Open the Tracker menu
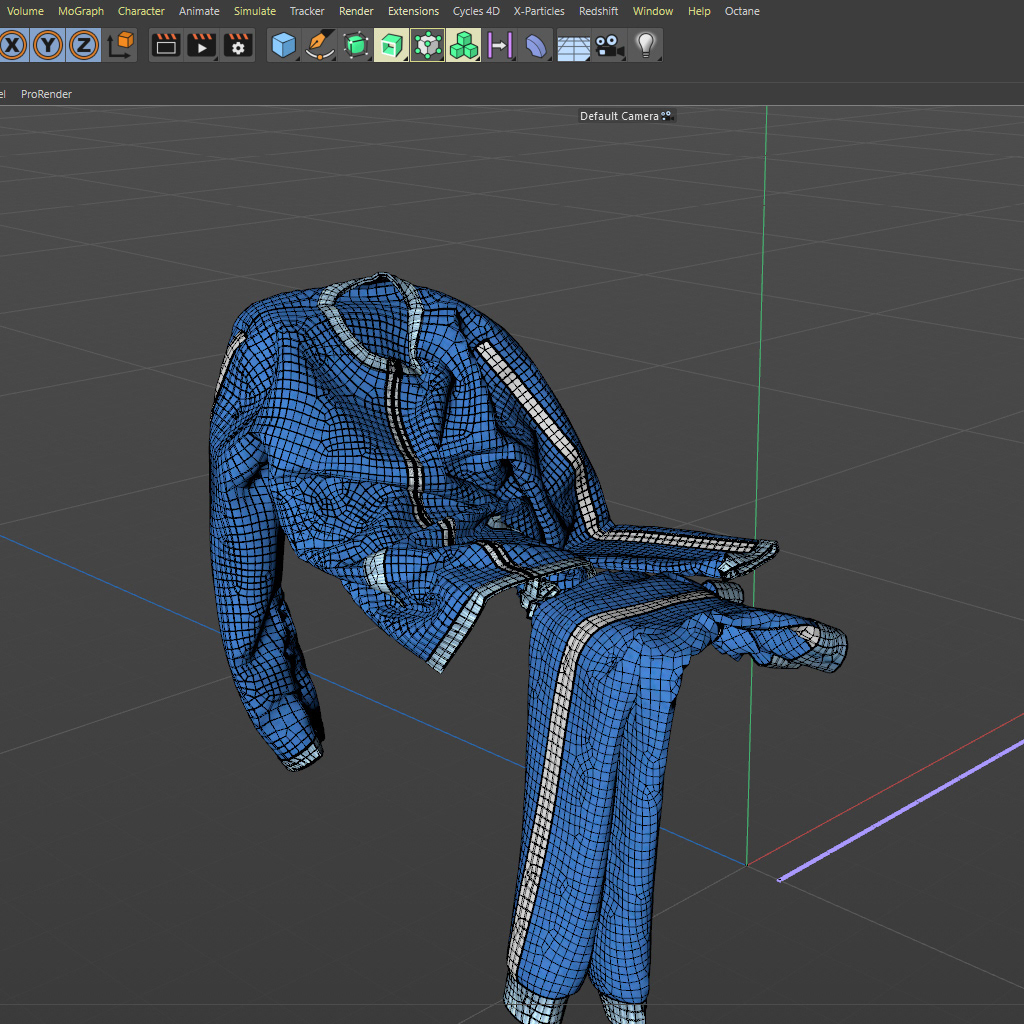This screenshot has height=1024, width=1024. click(307, 11)
